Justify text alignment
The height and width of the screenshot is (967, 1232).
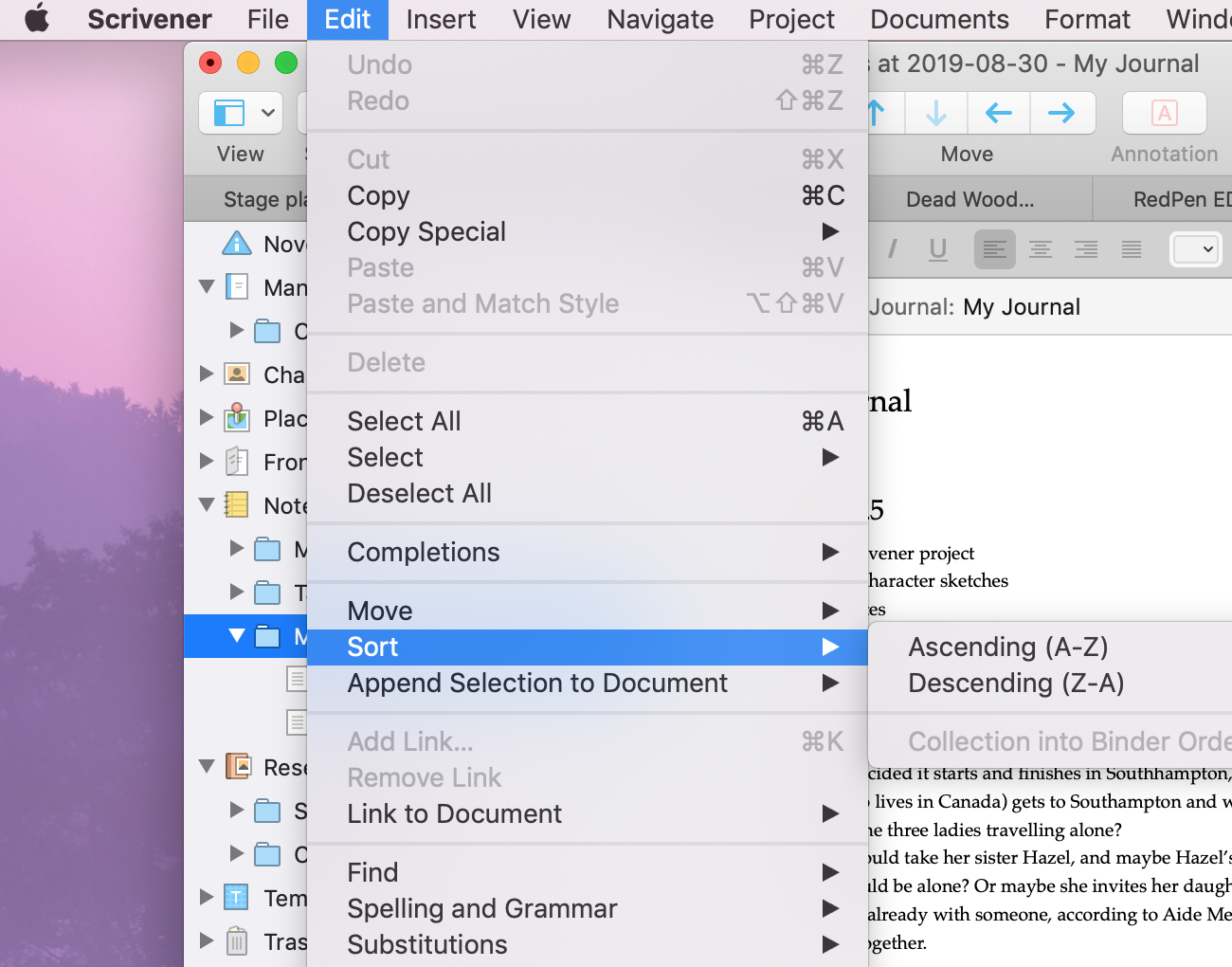(1132, 249)
